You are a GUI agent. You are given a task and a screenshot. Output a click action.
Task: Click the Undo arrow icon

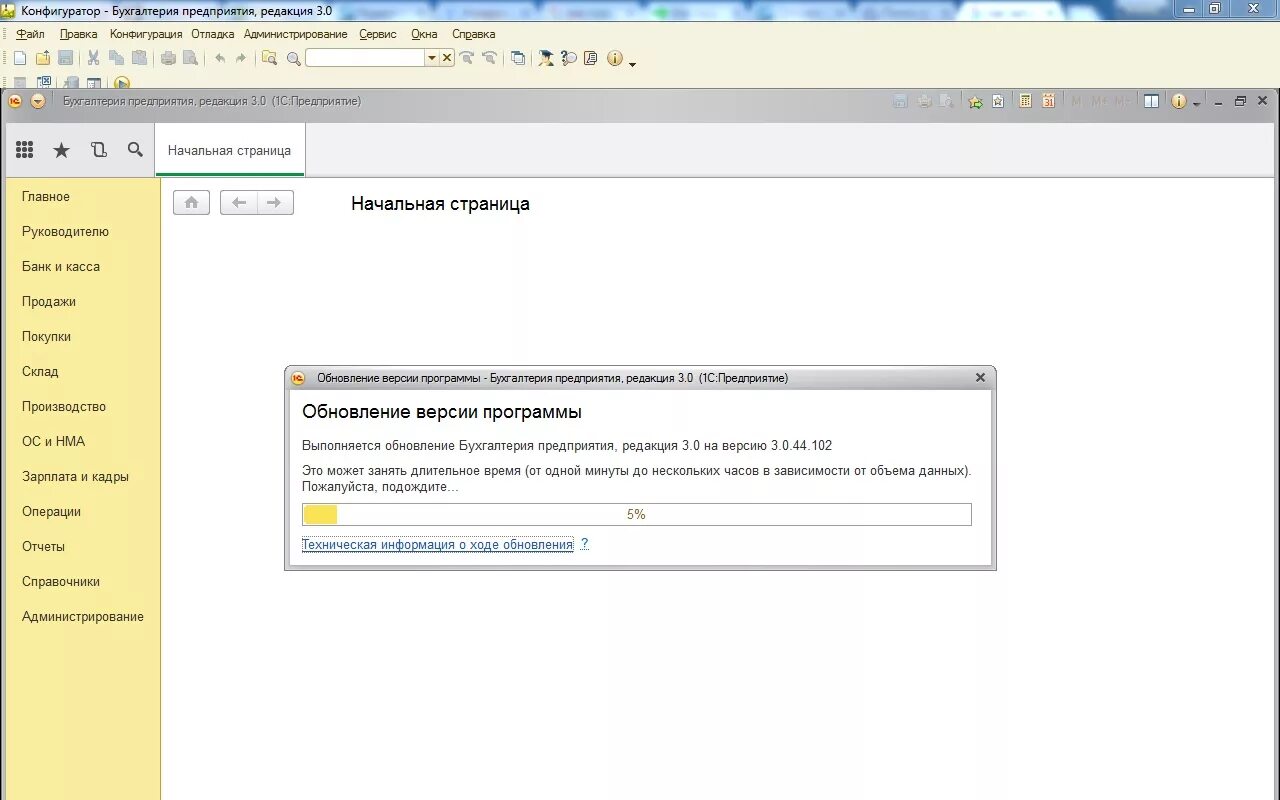point(220,58)
